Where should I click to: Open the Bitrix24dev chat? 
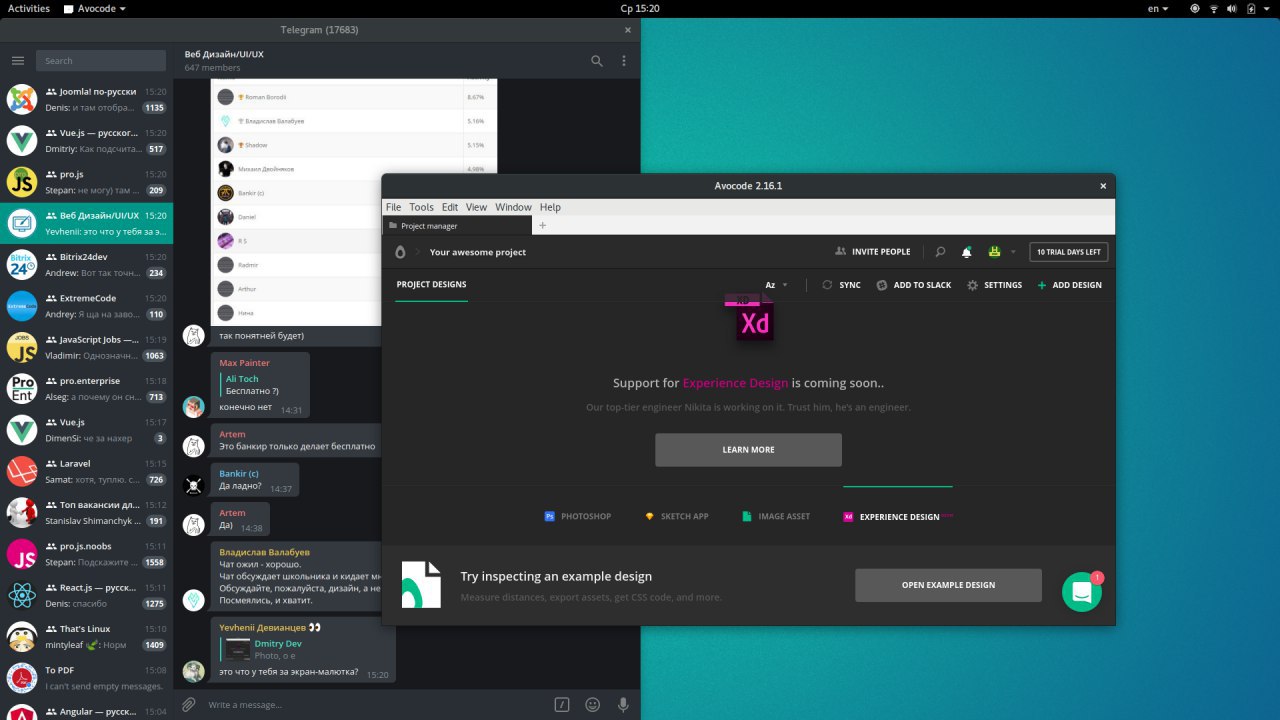(x=87, y=265)
